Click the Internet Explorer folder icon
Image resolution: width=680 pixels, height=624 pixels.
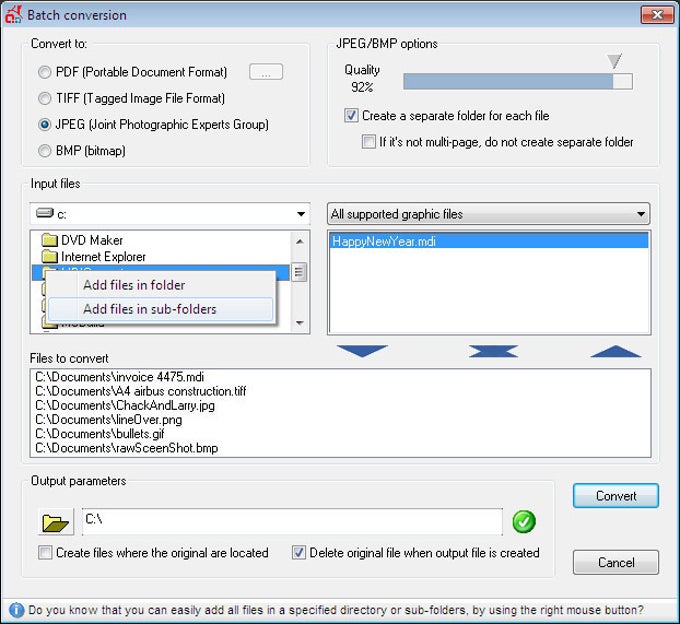[49, 256]
